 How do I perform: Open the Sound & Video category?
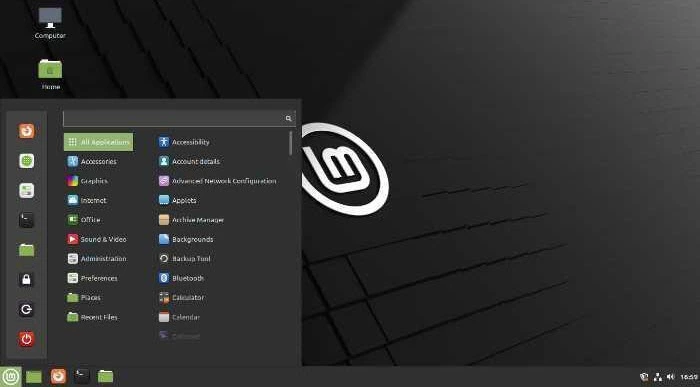tap(98, 239)
